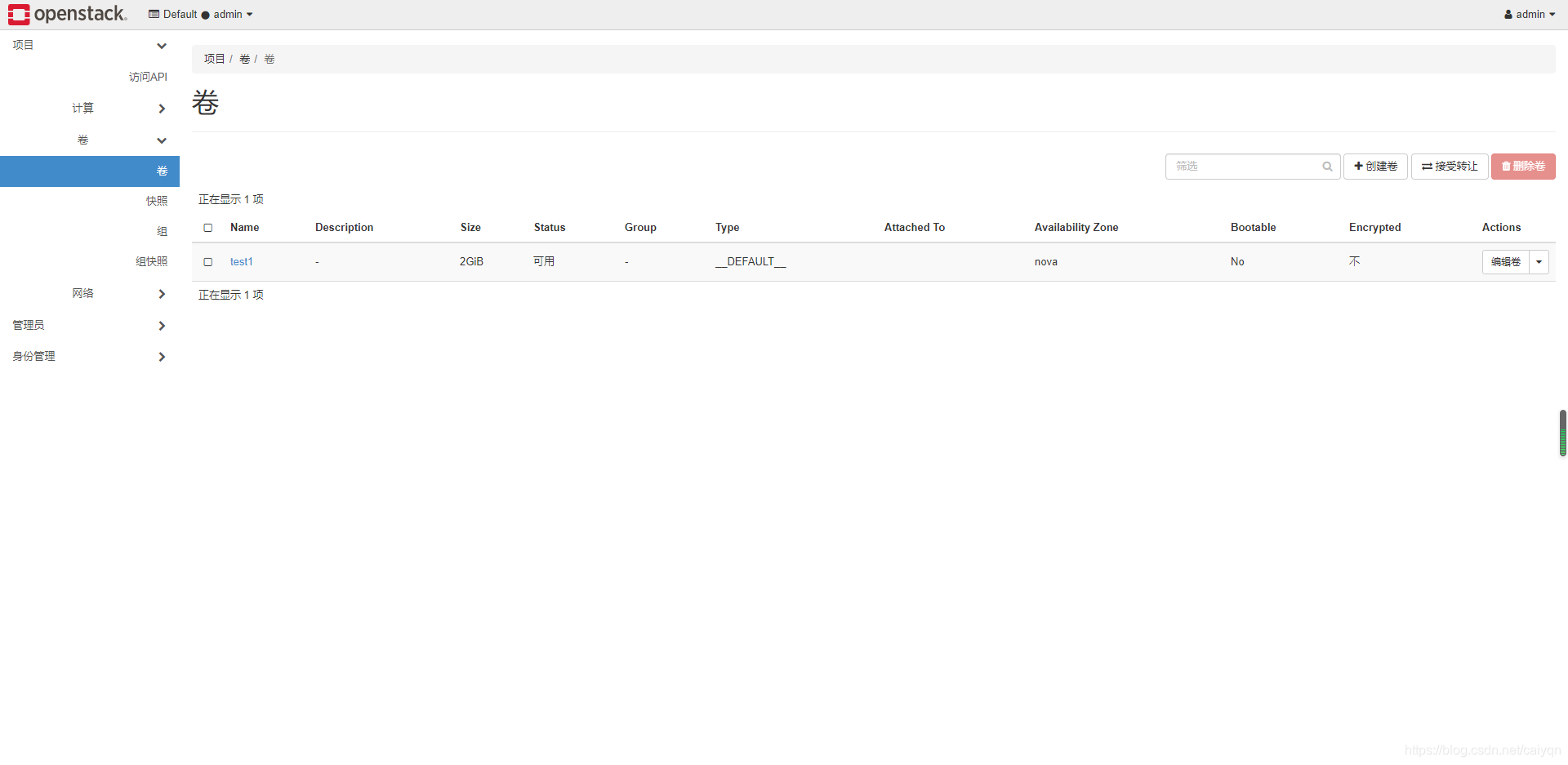
Task: Click the Default domain icon in the header
Action: coord(154,14)
